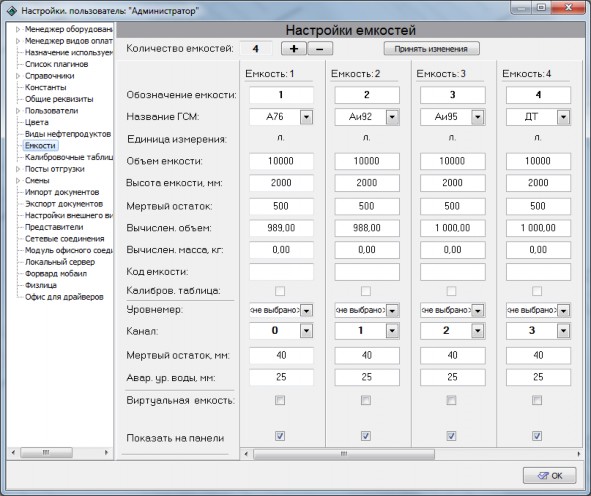This screenshot has height=496, width=591.
Task: Click the right arrow of the tree scrollbar
Action: pyautogui.click(x=106, y=452)
